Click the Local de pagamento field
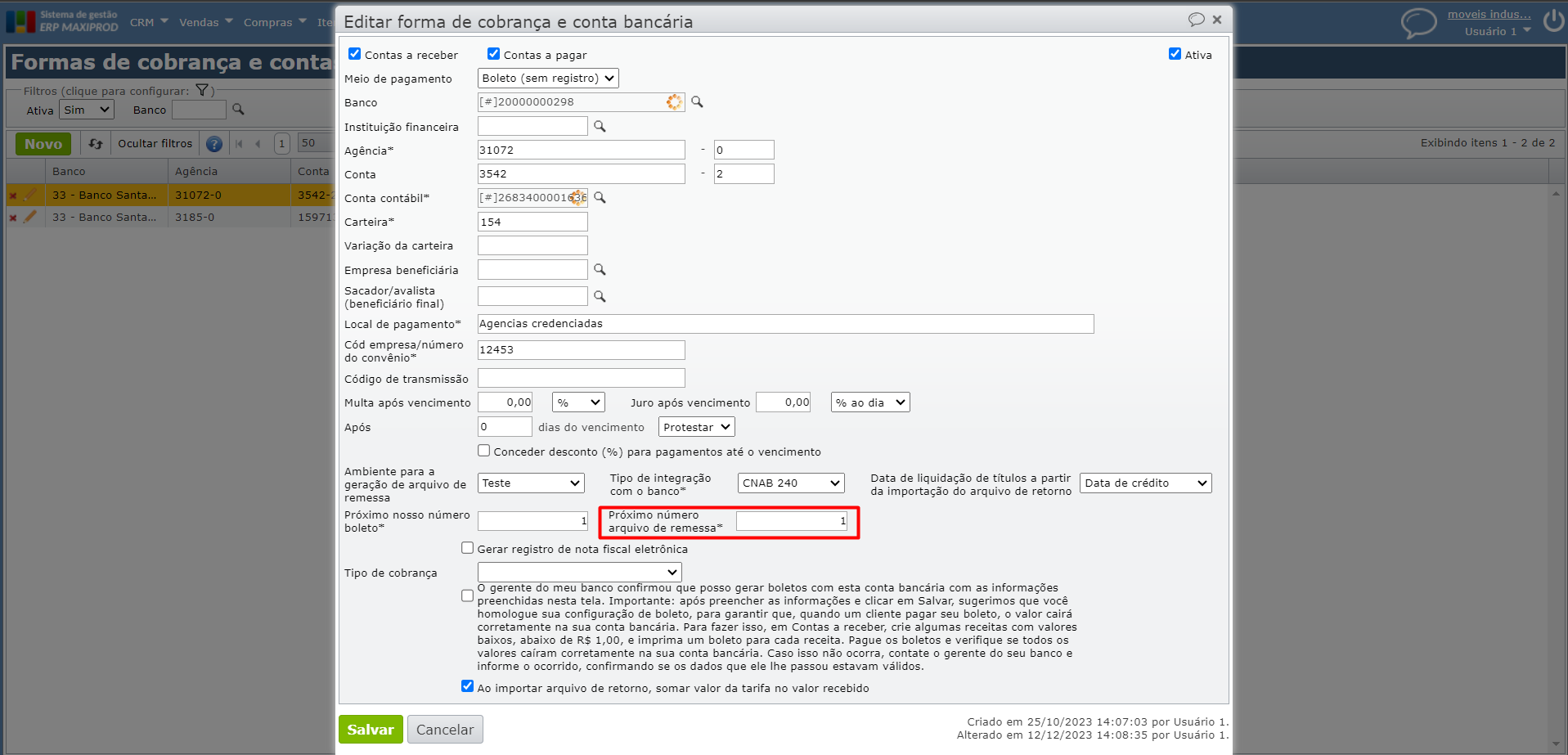Viewport: 1568px width, 755px height. 785,324
